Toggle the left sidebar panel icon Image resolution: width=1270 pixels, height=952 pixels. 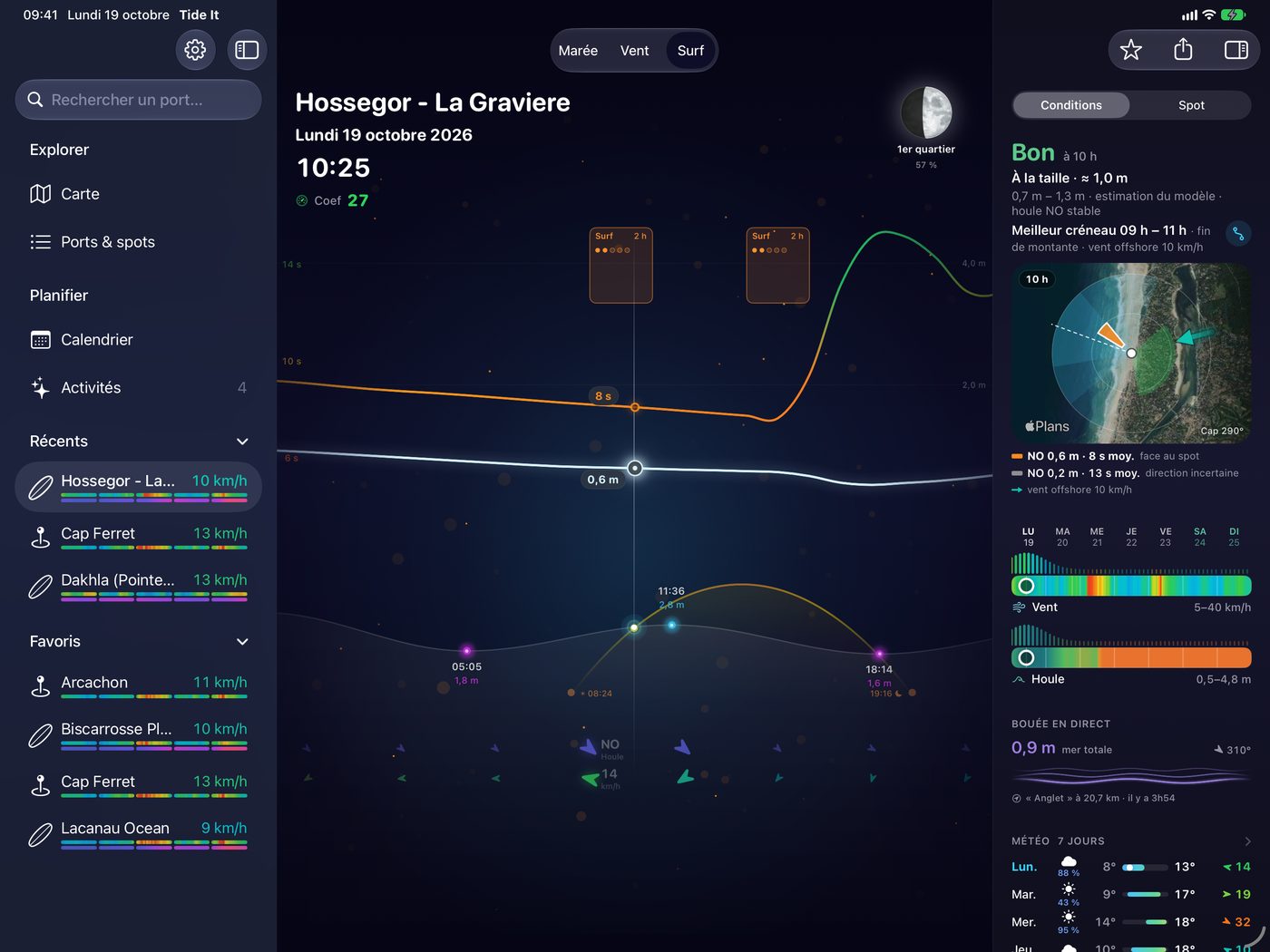pos(247,50)
